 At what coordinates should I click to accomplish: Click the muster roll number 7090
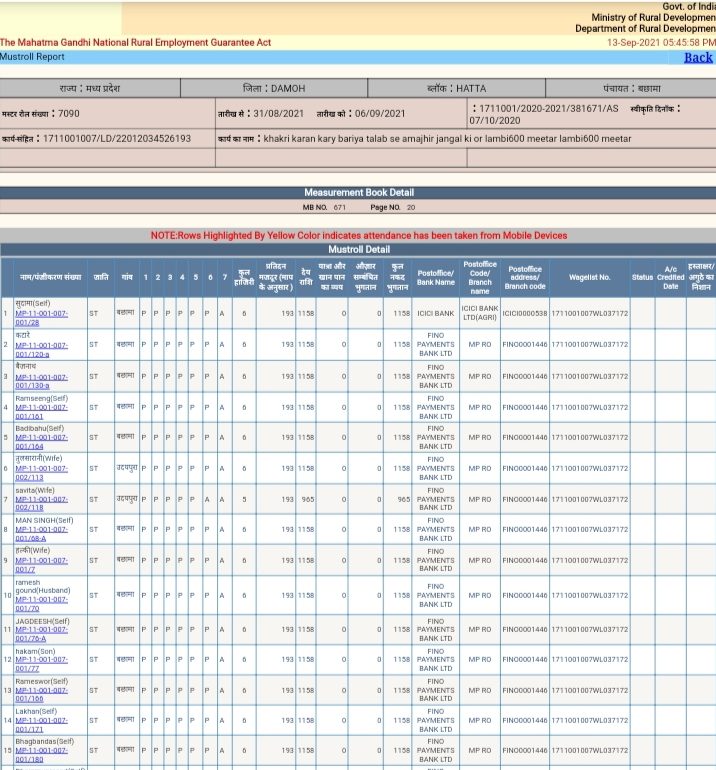click(69, 113)
